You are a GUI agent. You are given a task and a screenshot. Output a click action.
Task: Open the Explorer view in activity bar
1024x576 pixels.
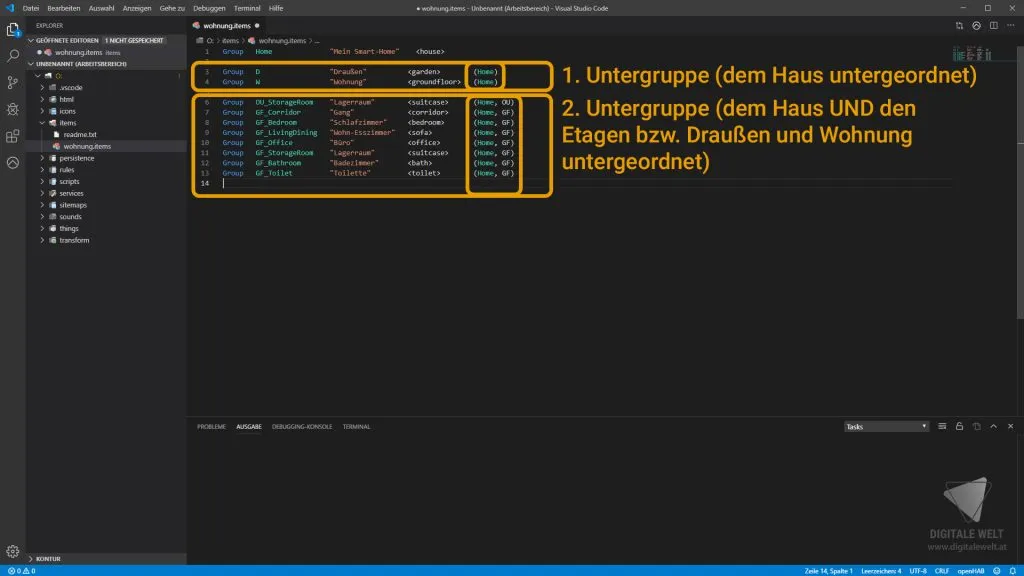(x=12, y=30)
